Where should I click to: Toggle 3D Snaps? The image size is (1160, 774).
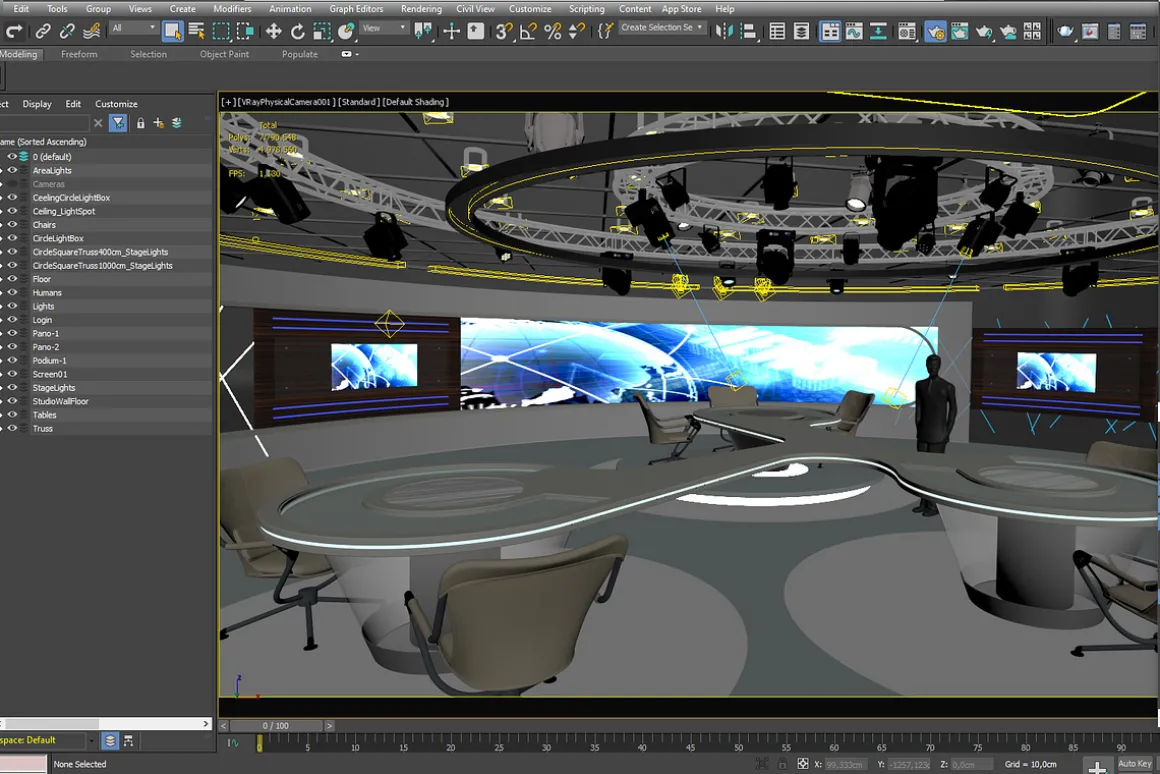[504, 31]
